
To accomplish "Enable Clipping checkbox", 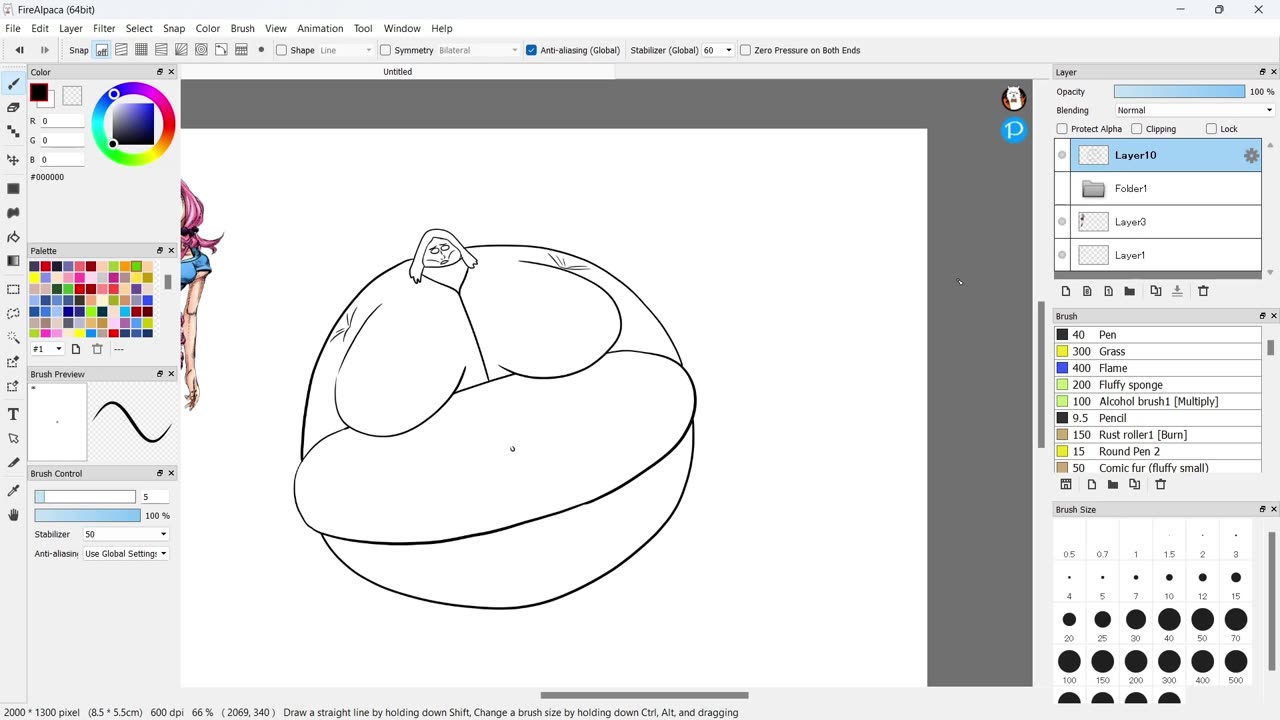I will click(1137, 129).
